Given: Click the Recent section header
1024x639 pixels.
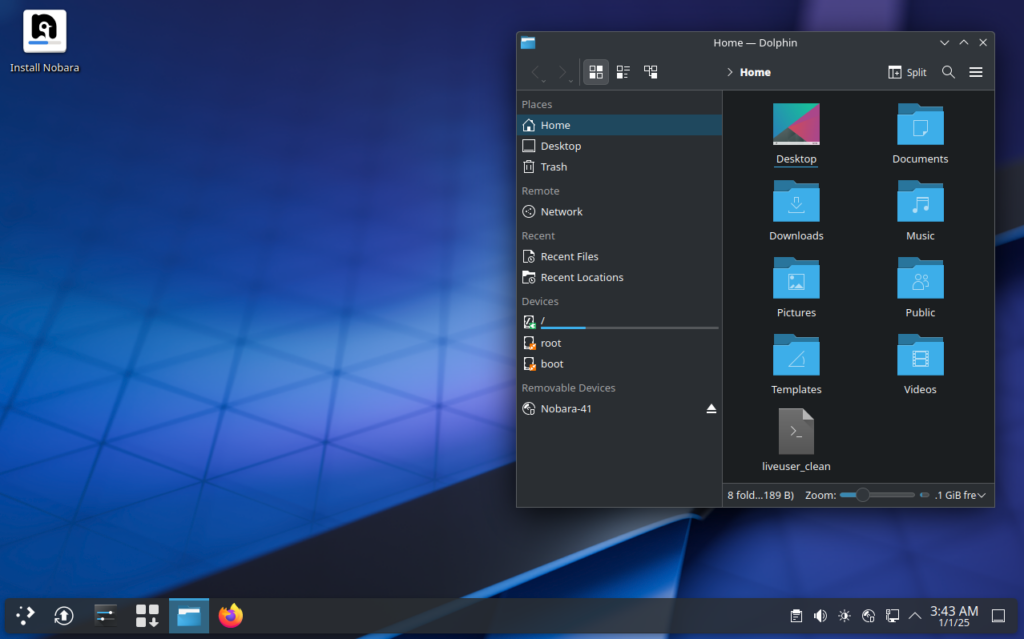Looking at the screenshot, I should [537, 235].
